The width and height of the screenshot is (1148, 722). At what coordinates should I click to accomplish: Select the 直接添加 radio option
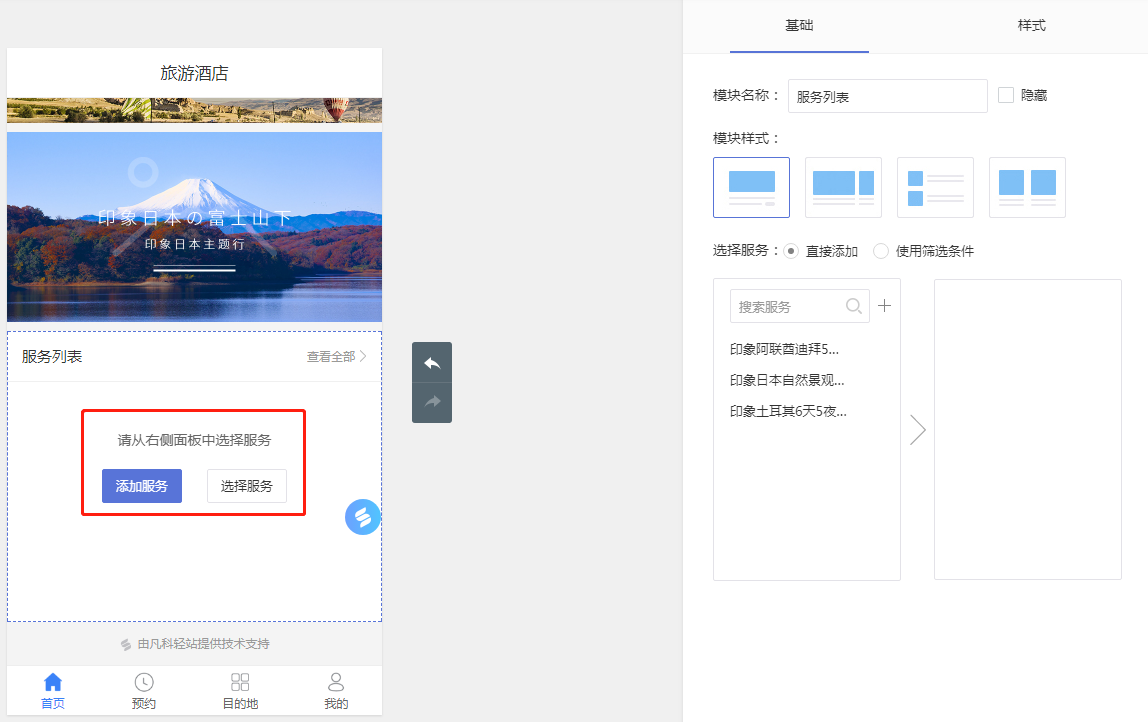789,251
